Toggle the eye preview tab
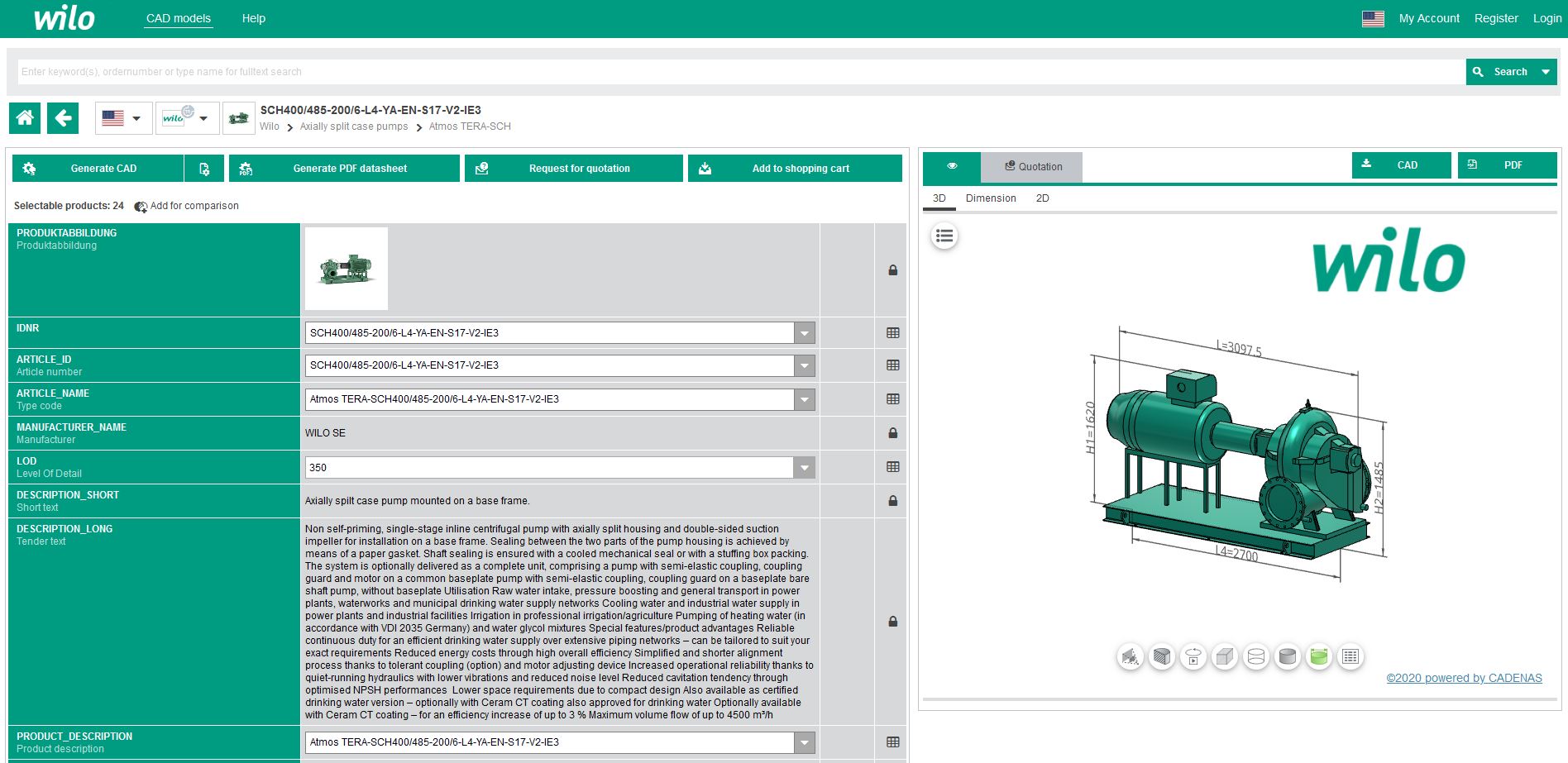The image size is (1568, 763). pyautogui.click(x=952, y=166)
